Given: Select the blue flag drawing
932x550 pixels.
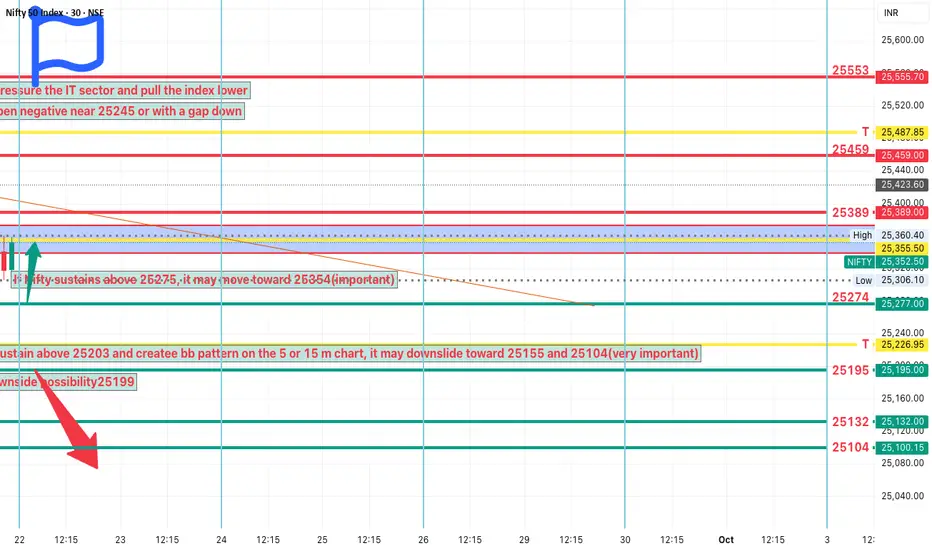Looking at the screenshot, I should [67, 48].
